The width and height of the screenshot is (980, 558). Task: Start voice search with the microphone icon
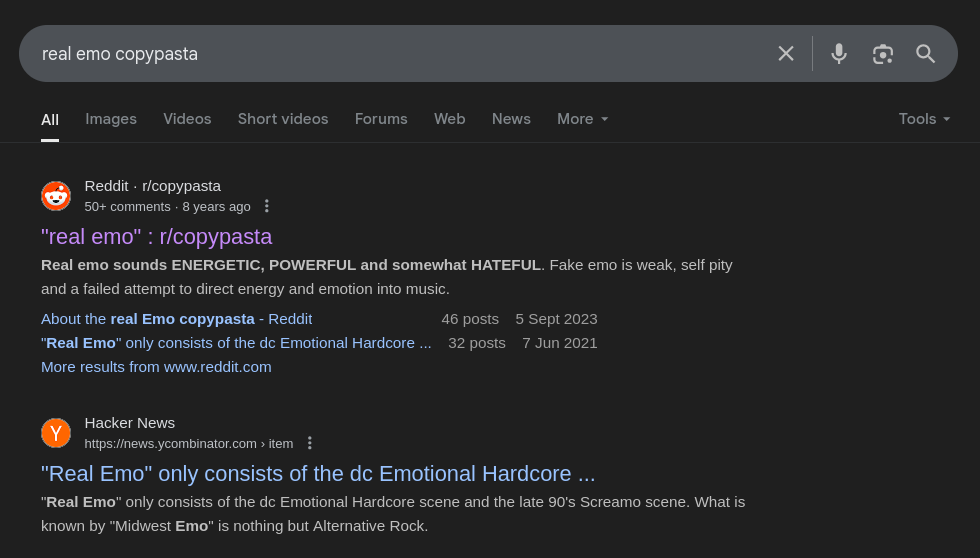(x=839, y=54)
